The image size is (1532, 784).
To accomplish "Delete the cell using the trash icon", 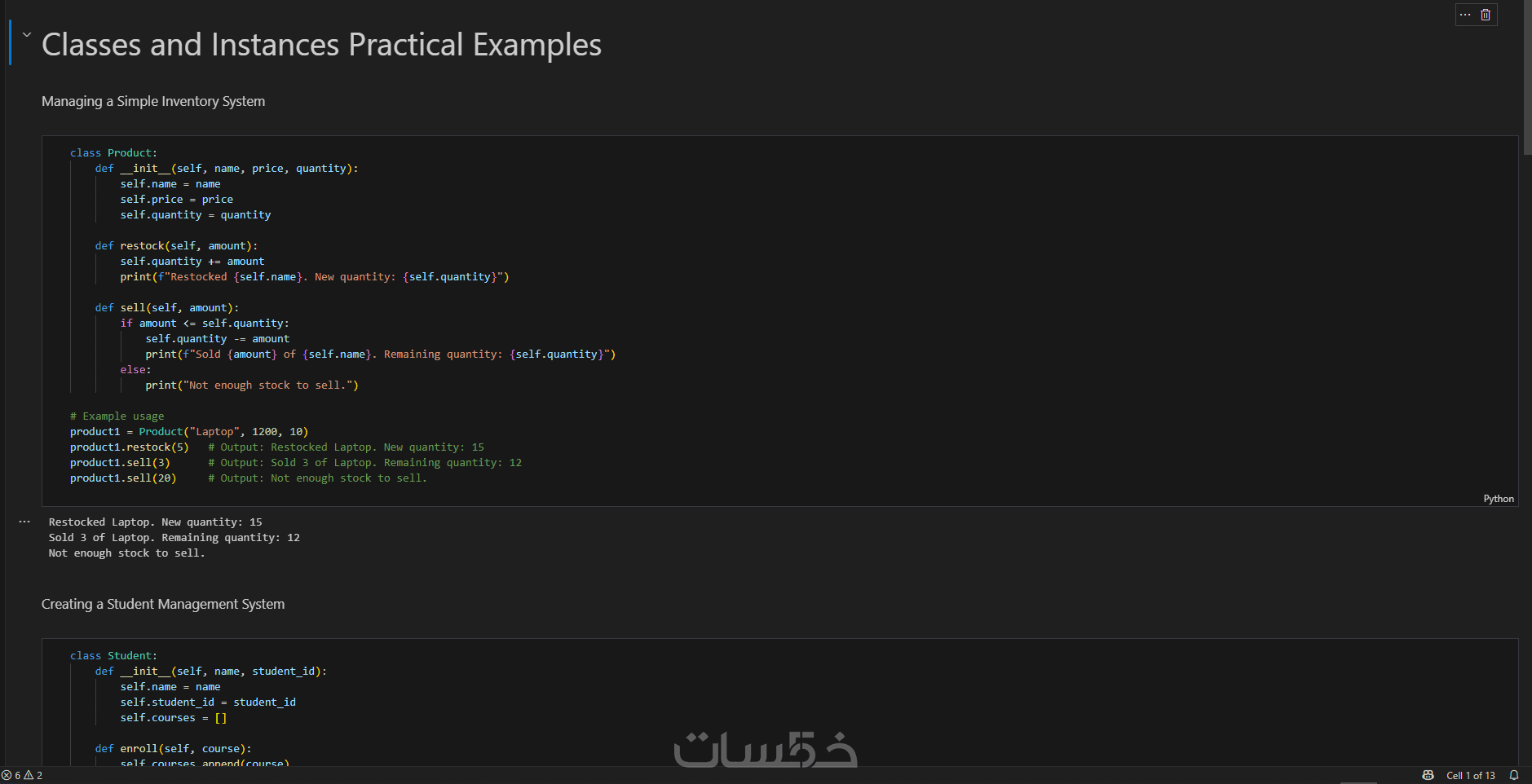I will pos(1486,15).
